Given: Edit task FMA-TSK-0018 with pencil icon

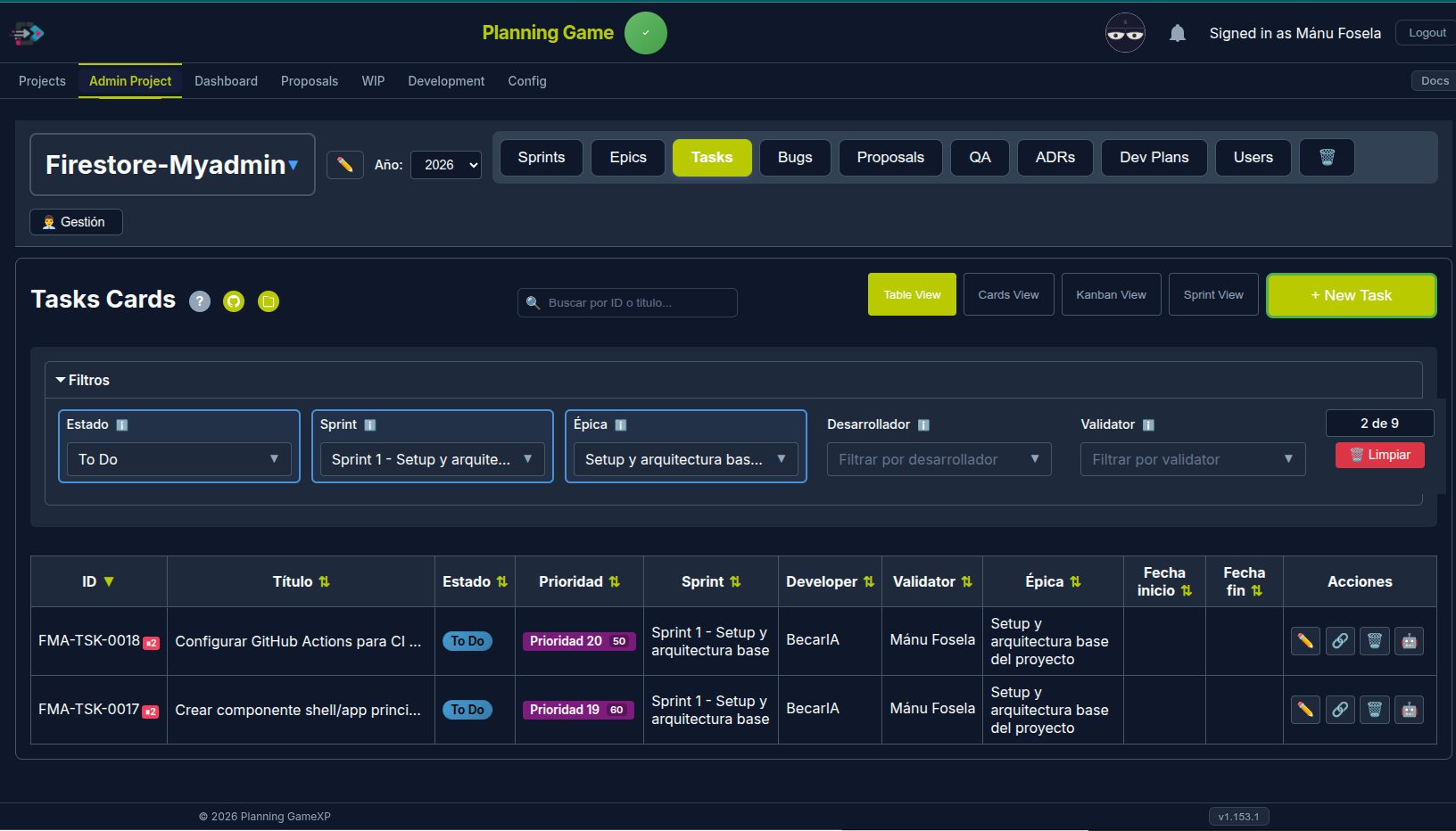Looking at the screenshot, I should click(1305, 641).
